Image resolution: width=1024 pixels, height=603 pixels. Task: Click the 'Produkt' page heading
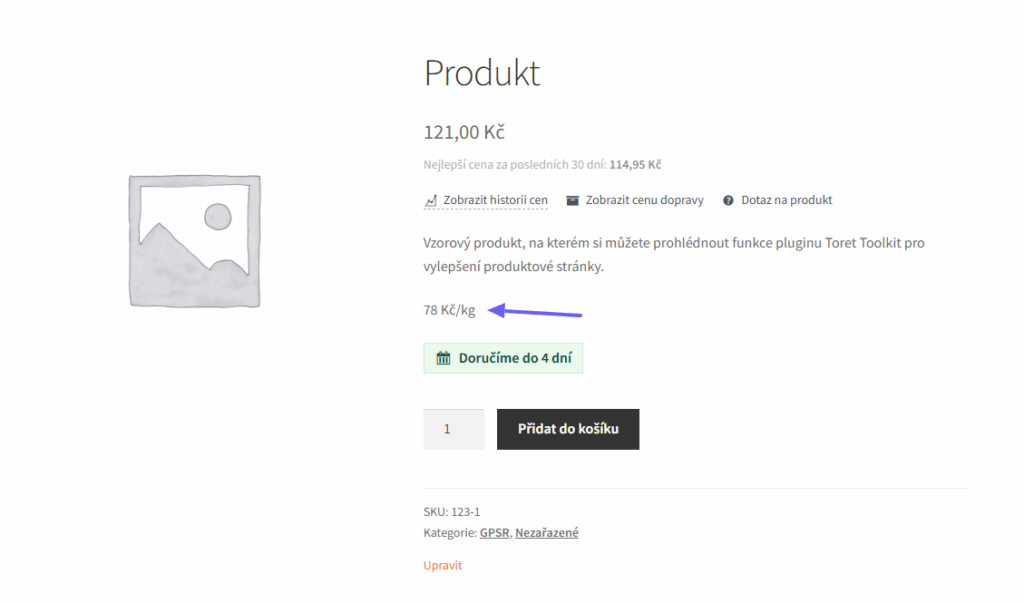482,72
